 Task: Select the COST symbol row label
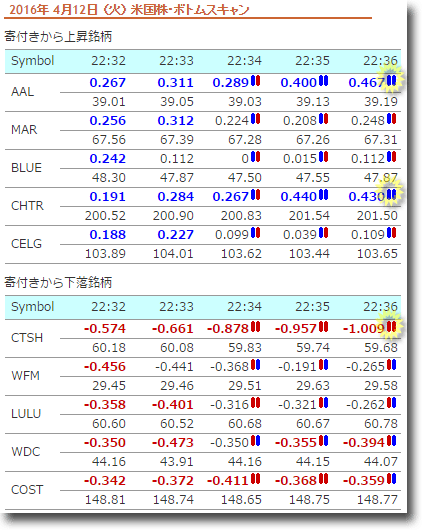(x=27, y=489)
